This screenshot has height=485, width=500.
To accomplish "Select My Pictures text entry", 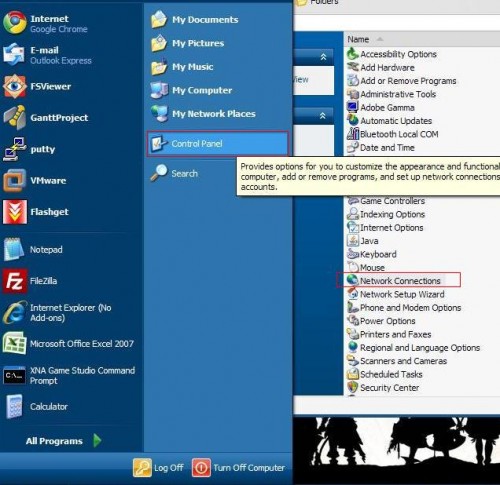I will [x=198, y=43].
